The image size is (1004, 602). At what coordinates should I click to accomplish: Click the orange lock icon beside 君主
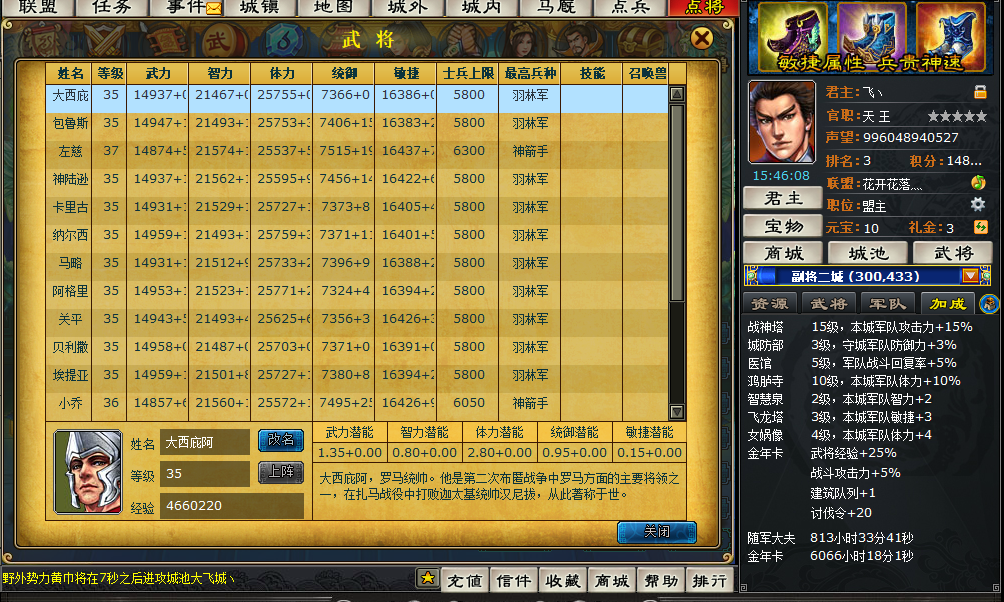(980, 92)
